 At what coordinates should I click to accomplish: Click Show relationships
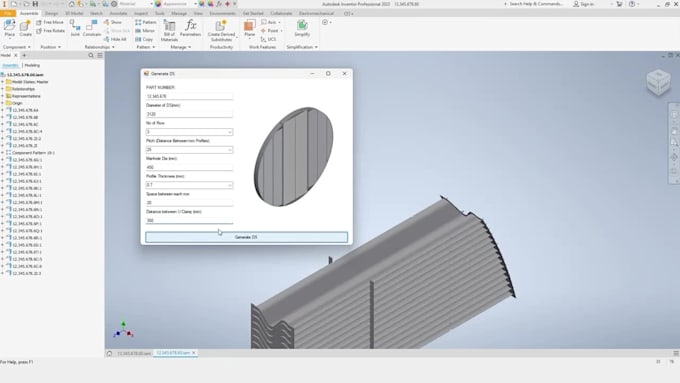[x=113, y=22]
